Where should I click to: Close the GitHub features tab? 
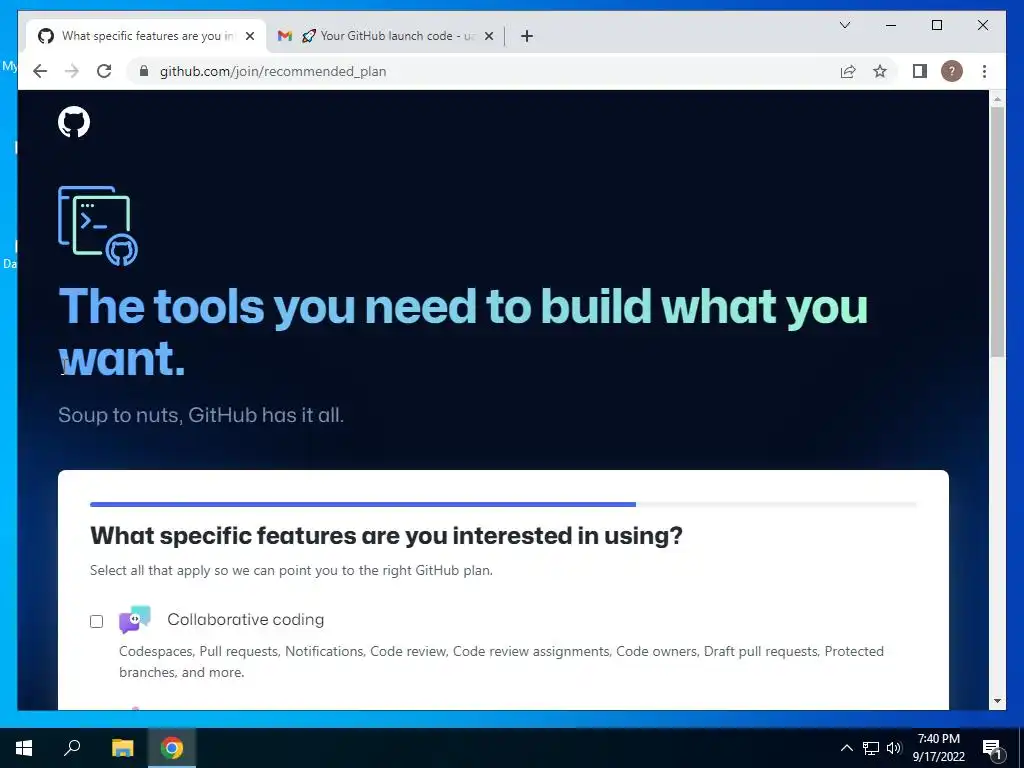pos(249,36)
